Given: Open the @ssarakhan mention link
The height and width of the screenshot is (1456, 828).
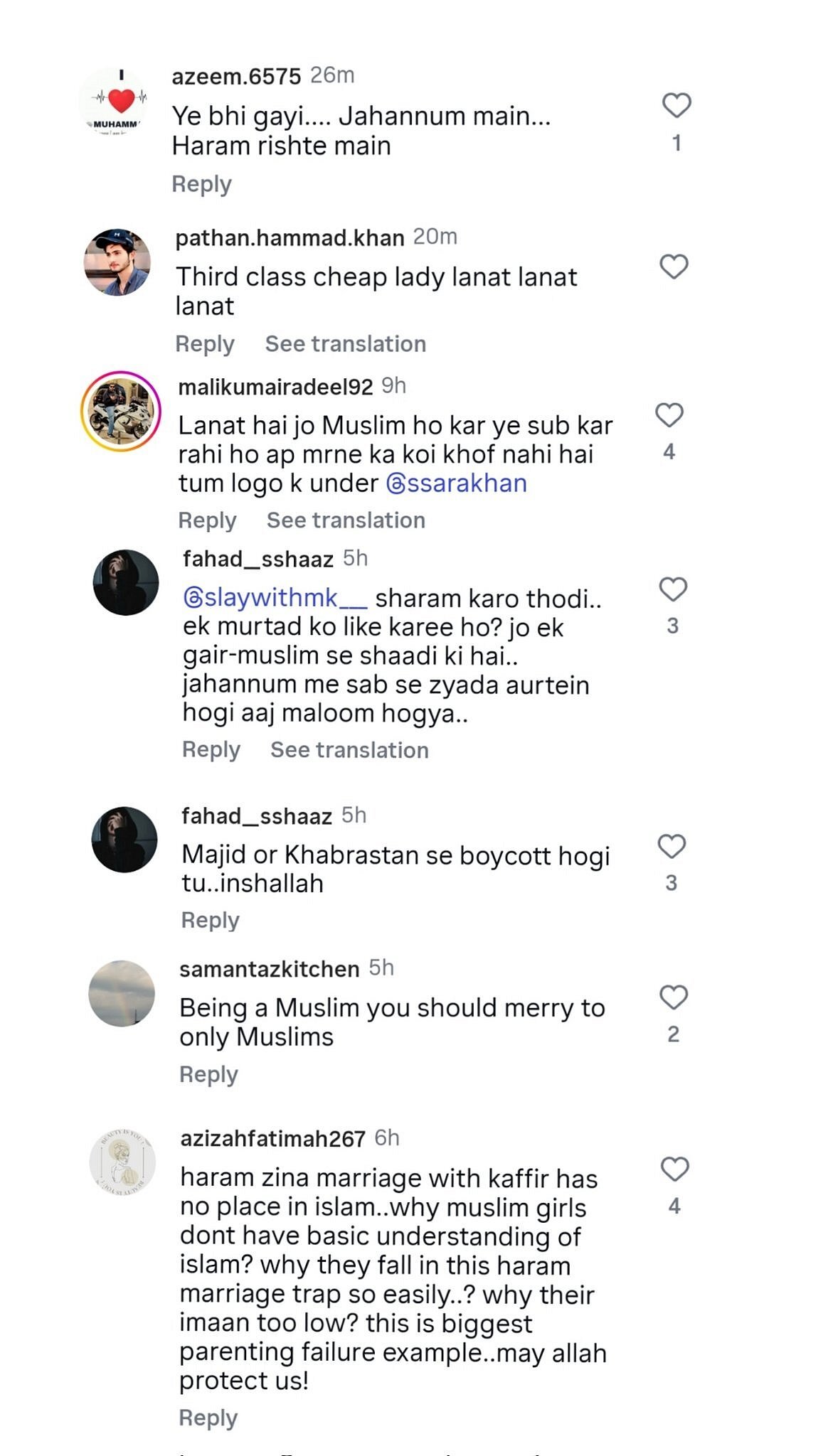Looking at the screenshot, I should 456,483.
